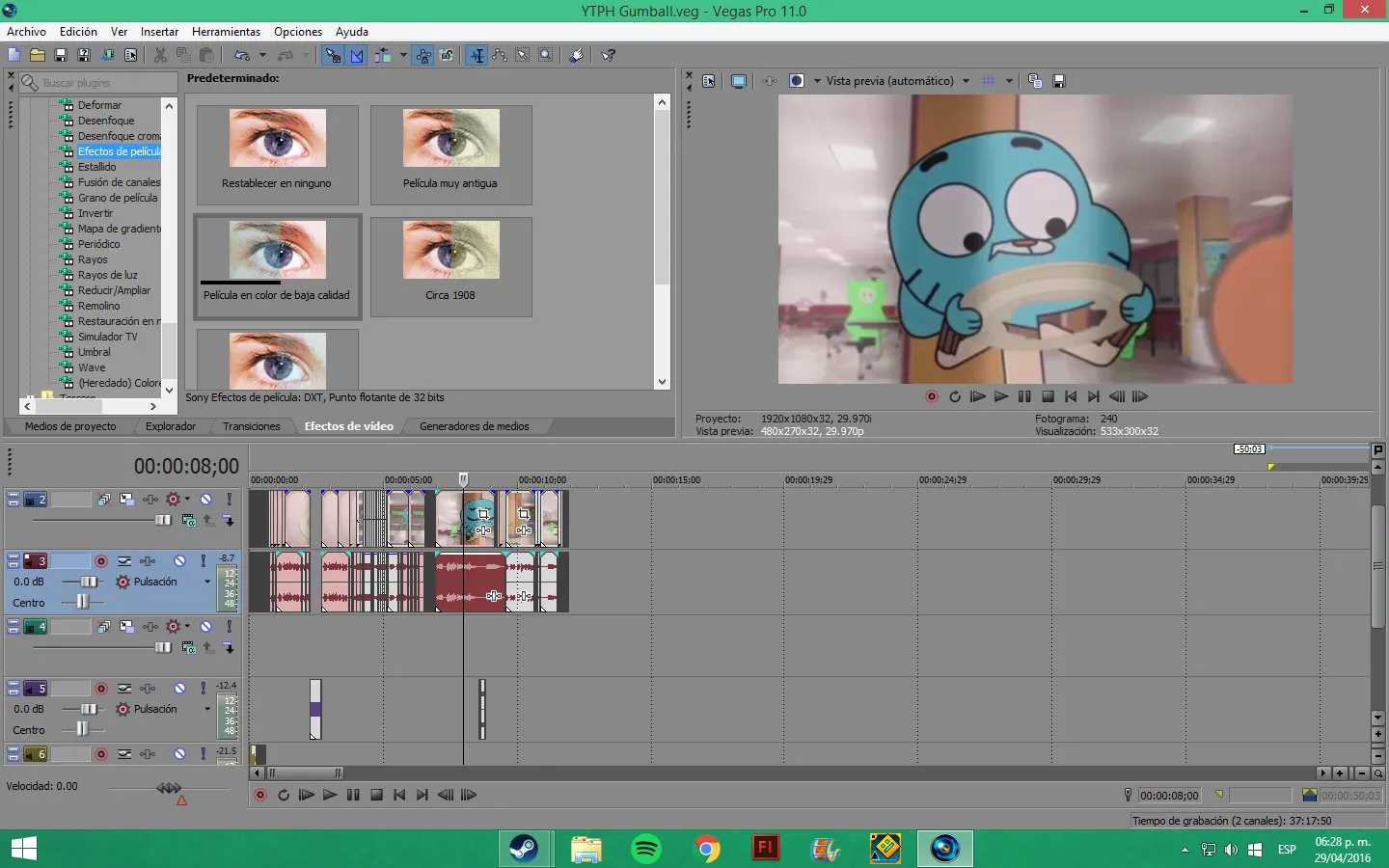The width and height of the screenshot is (1389, 868).
Task: Click Play From Start in timeline transport
Action: [307, 795]
